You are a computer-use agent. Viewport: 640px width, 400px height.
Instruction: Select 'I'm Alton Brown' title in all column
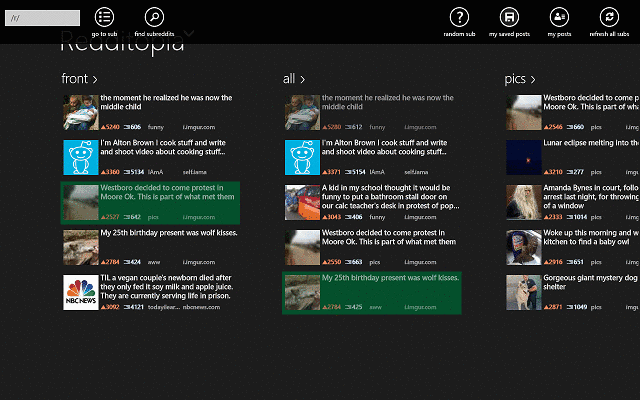[x=384, y=147]
